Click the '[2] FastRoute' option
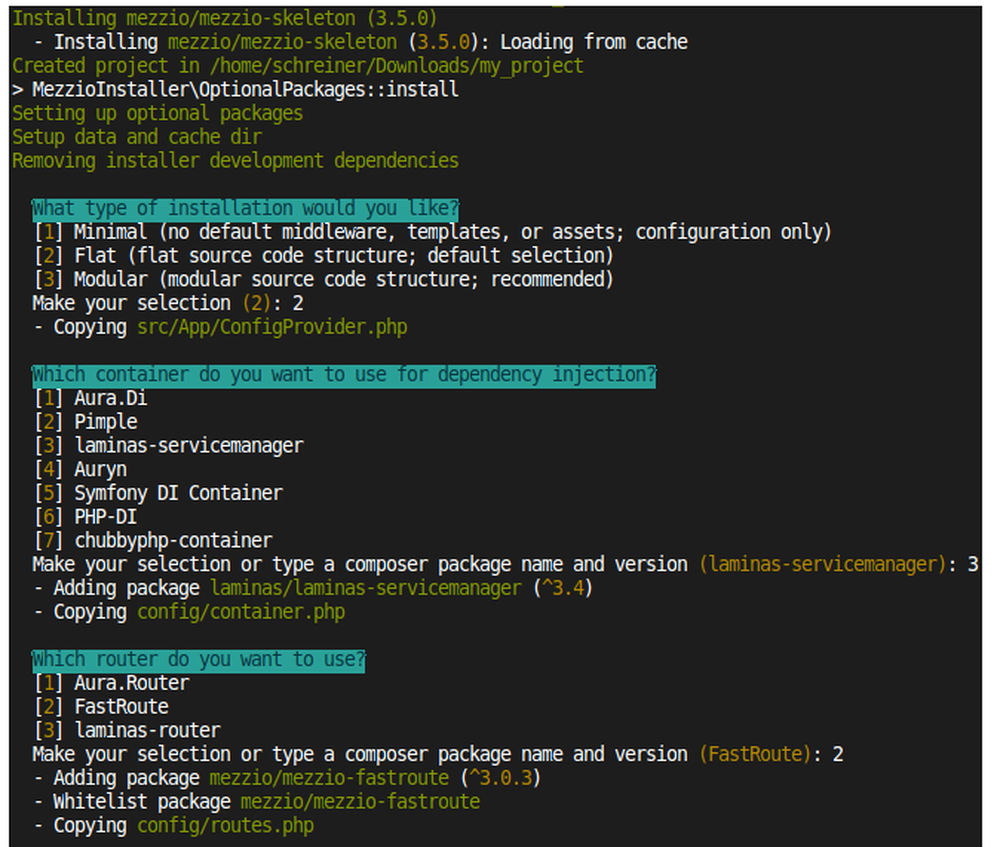 [x=101, y=707]
